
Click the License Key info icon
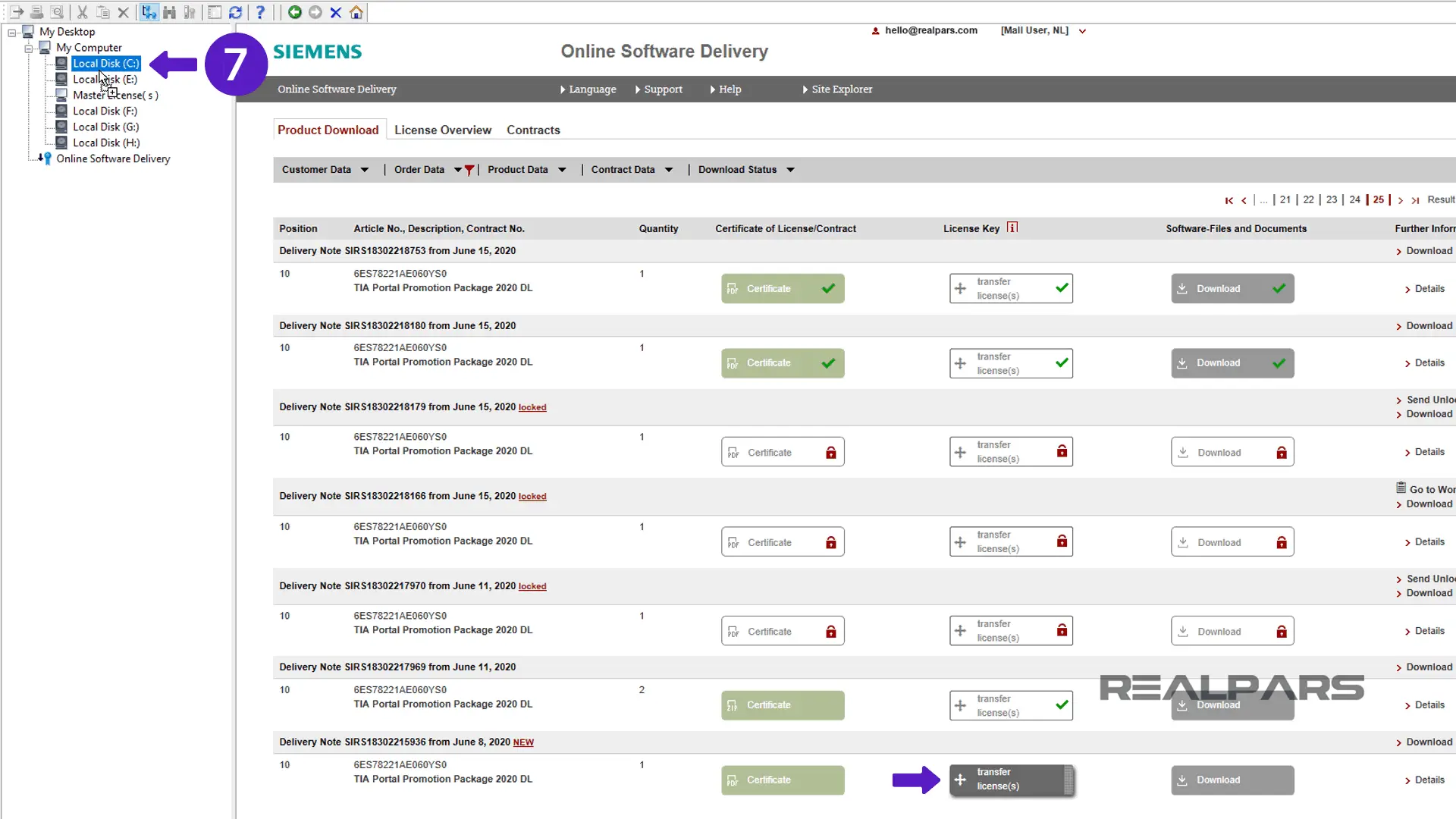point(1012,227)
